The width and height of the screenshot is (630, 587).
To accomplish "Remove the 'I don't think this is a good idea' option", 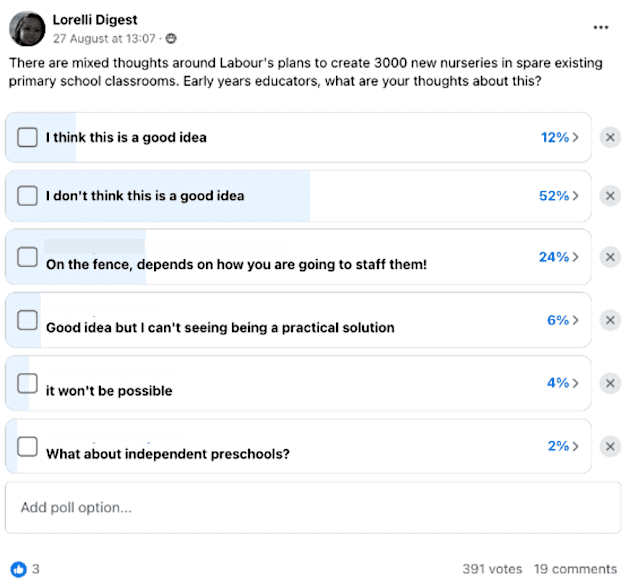I will pyautogui.click(x=609, y=196).
